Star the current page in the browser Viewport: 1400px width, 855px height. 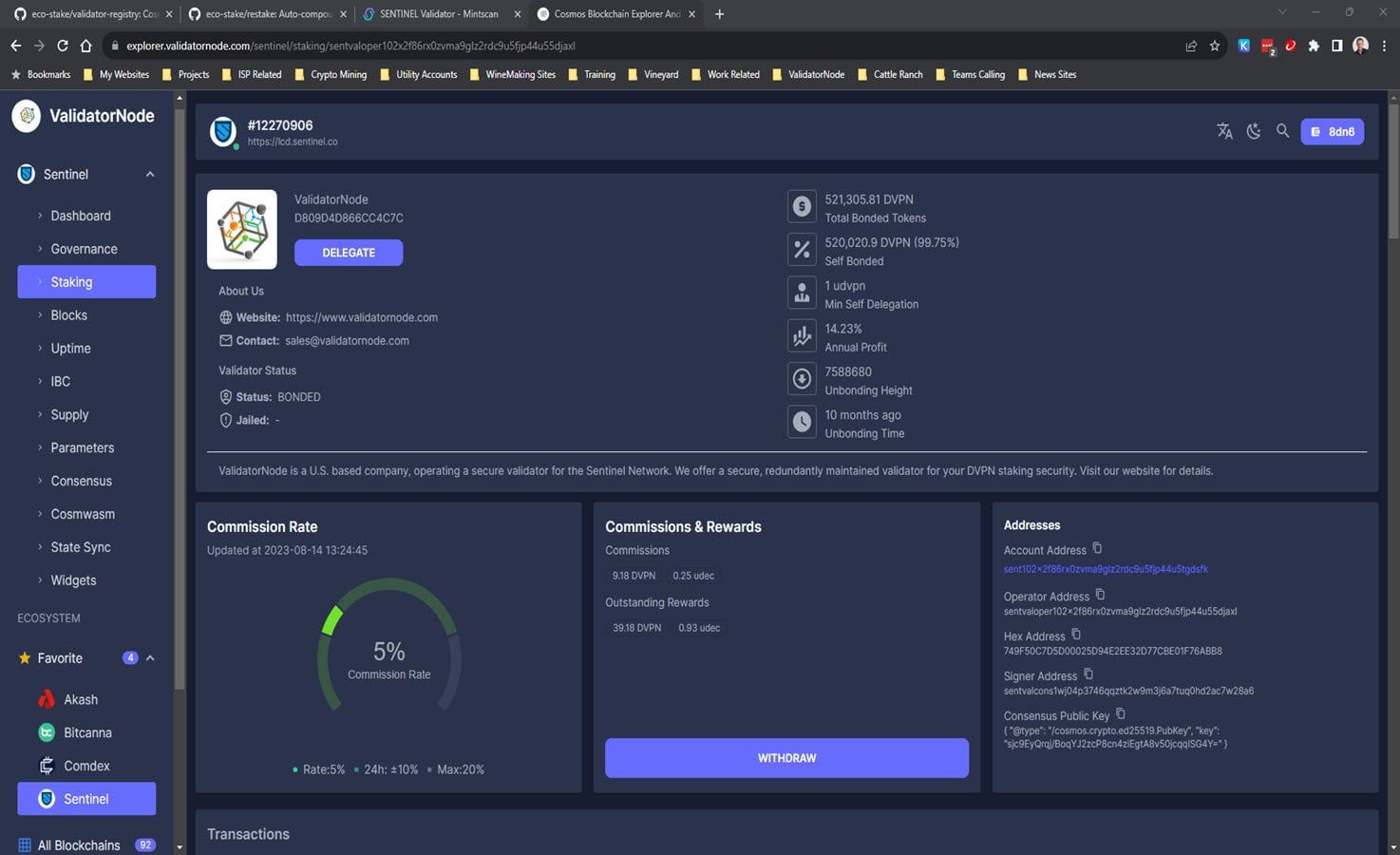pos(1215,45)
